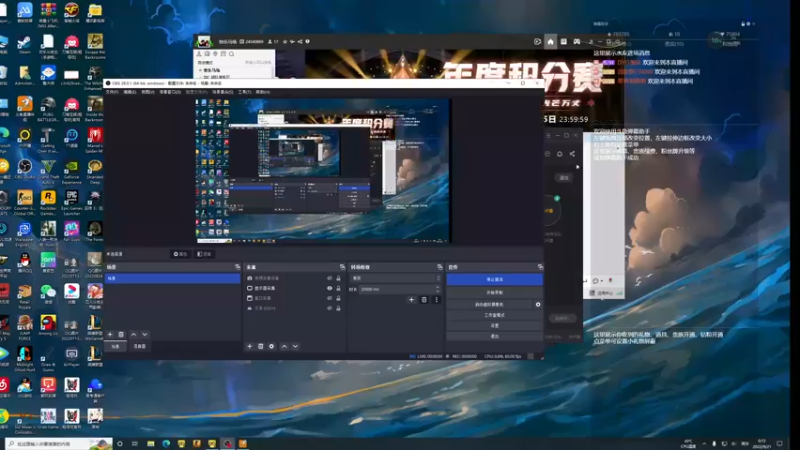This screenshot has width=800, height=450.
Task: Move the source up in the Sources panel
Action: [x=284, y=346]
